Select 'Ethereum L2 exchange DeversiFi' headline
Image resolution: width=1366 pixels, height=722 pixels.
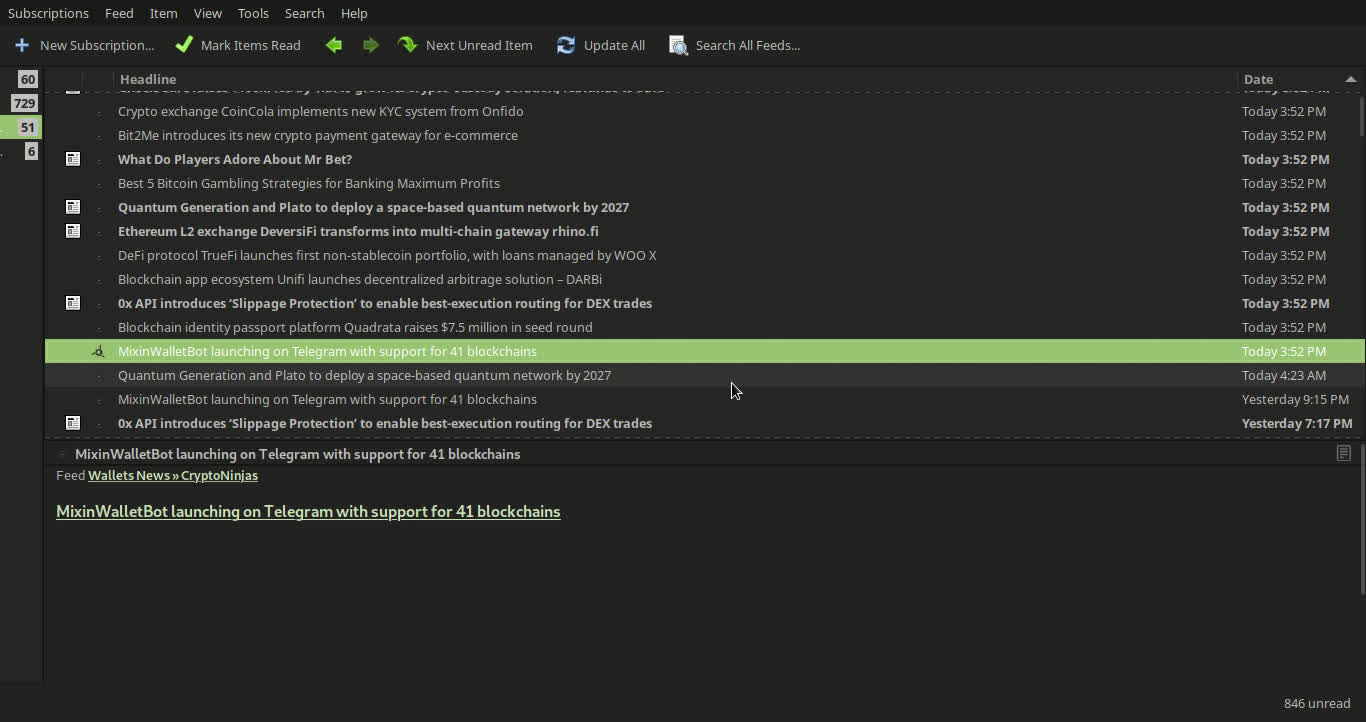[358, 231]
